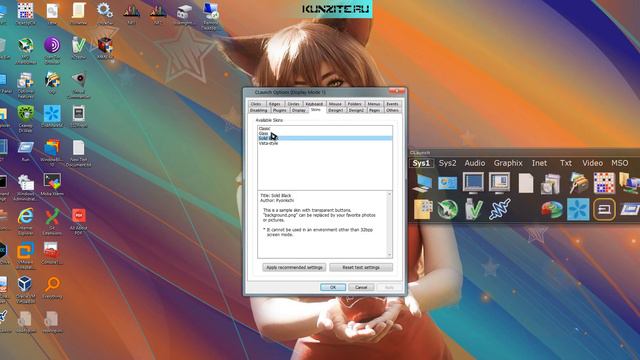Switch to Sys2 page in CLaunch

[447, 163]
